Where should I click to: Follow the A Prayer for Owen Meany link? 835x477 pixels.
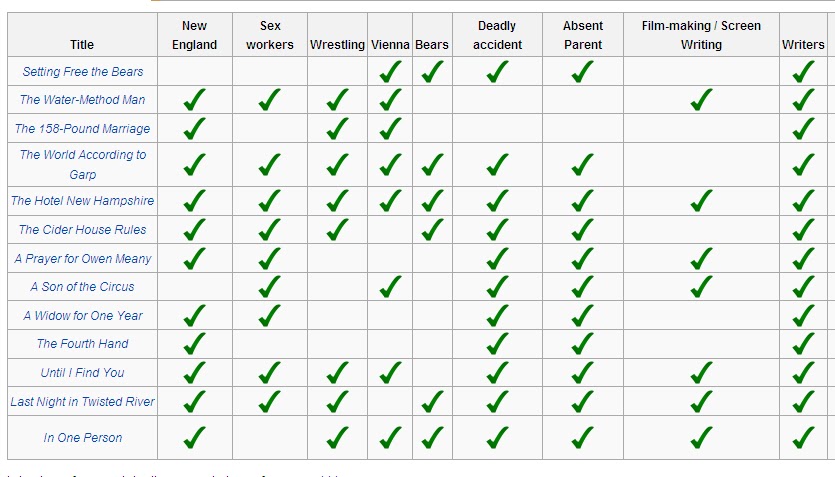tap(83, 259)
